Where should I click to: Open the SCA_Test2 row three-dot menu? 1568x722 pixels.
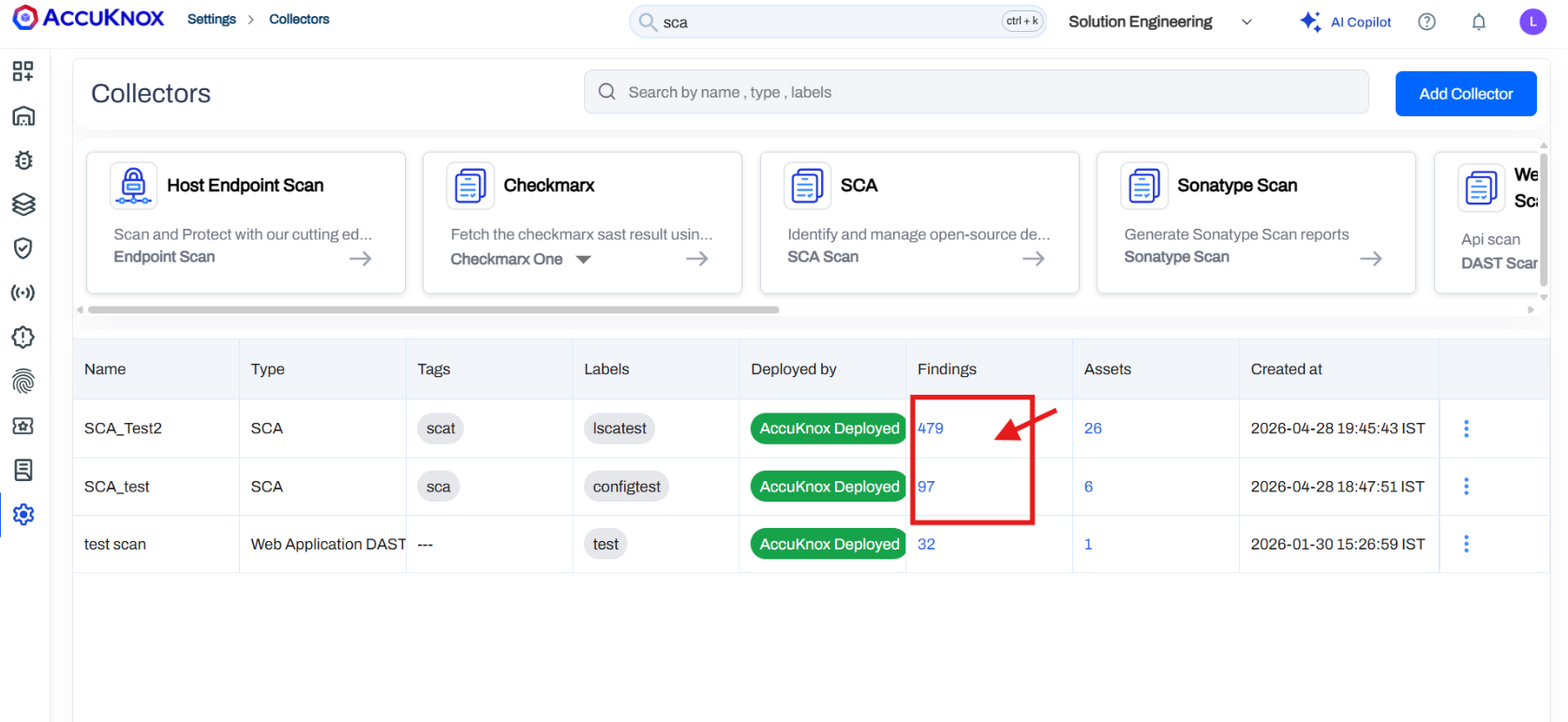pyautogui.click(x=1466, y=429)
